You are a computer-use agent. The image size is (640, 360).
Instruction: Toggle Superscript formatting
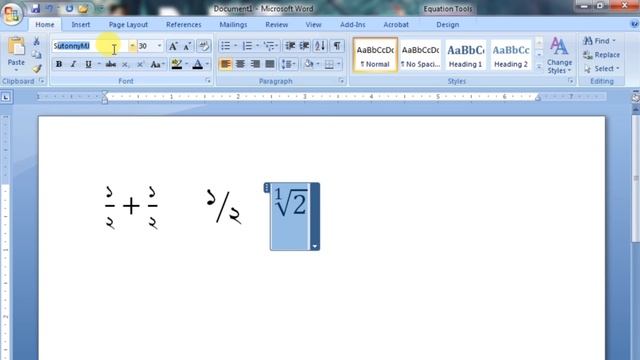pyautogui.click(x=140, y=64)
